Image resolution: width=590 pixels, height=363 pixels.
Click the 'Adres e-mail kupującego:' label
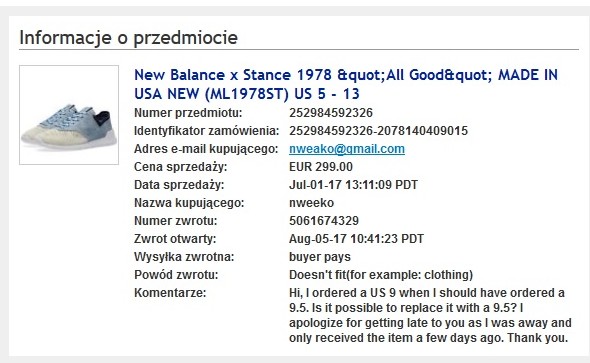pyautogui.click(x=206, y=149)
